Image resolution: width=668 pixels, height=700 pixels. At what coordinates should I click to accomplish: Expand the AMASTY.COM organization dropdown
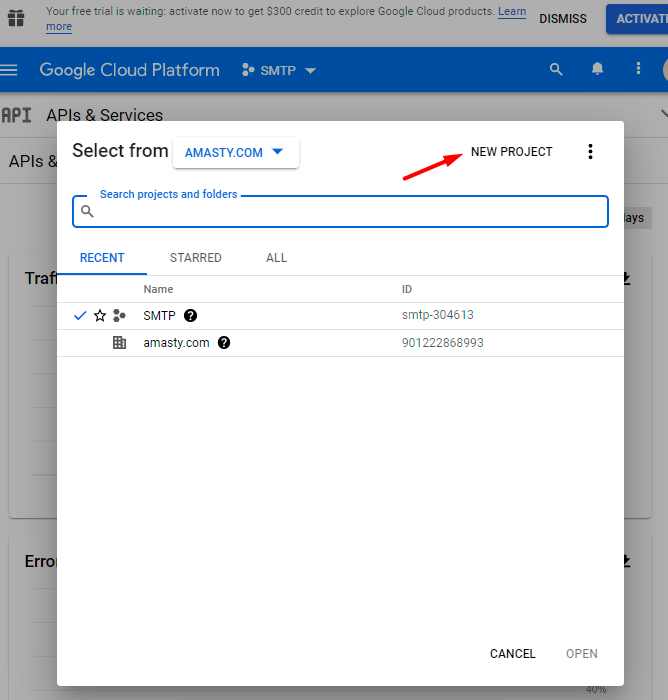coord(236,153)
